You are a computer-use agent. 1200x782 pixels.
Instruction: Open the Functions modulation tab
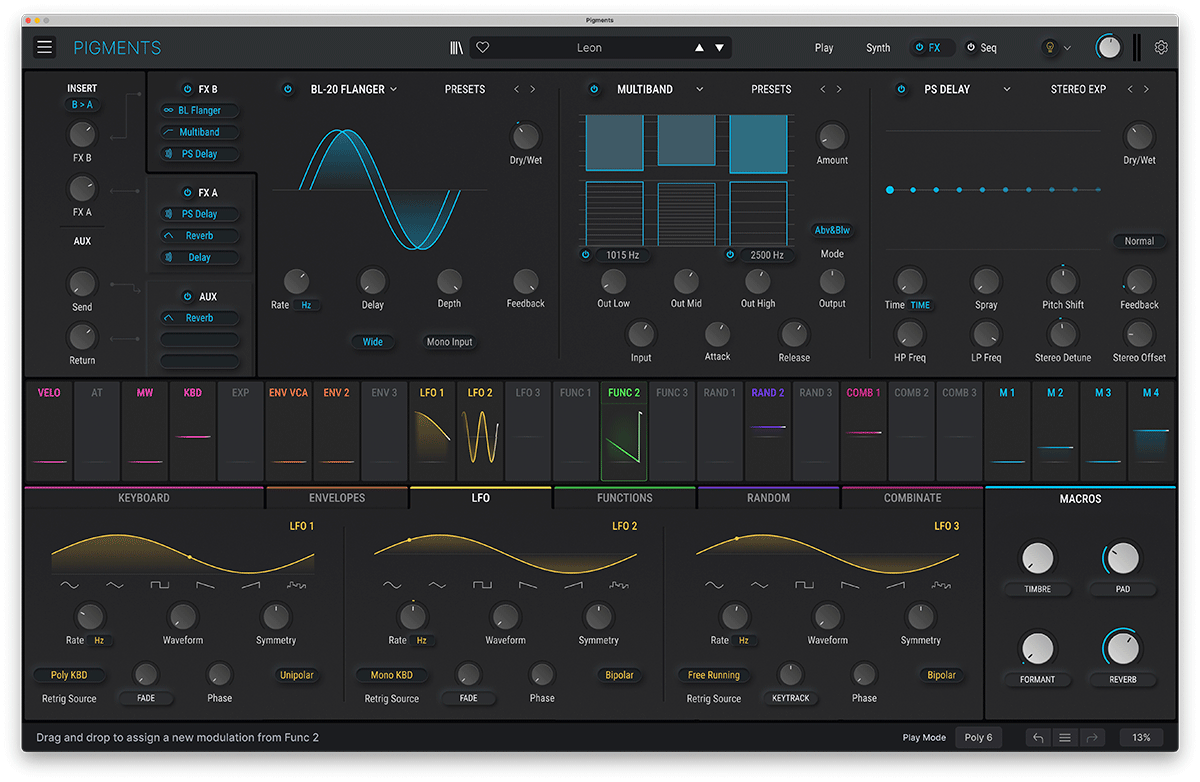(x=624, y=497)
